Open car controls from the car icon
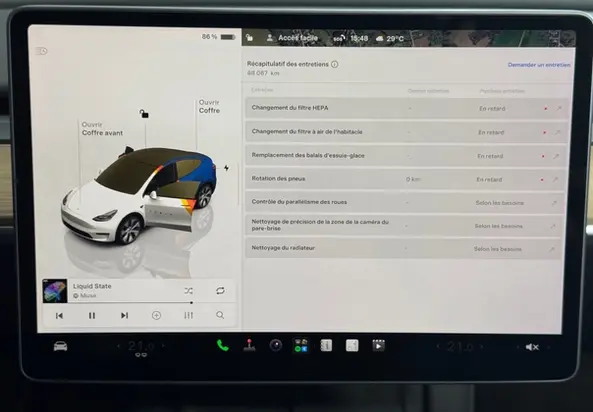 tap(61, 346)
